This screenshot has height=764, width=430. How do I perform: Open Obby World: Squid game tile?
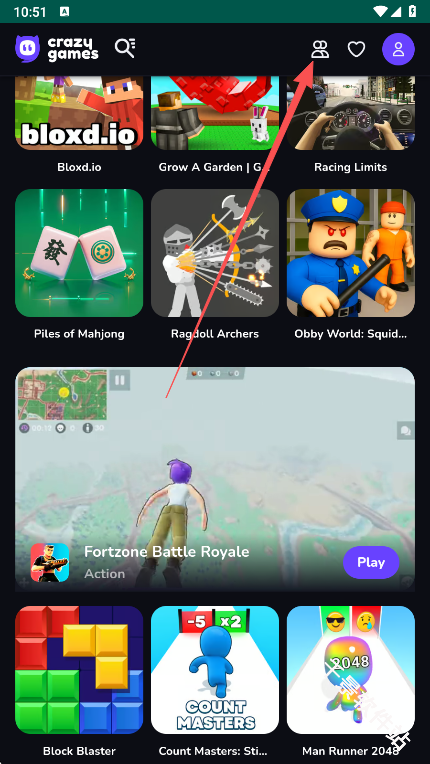351,253
